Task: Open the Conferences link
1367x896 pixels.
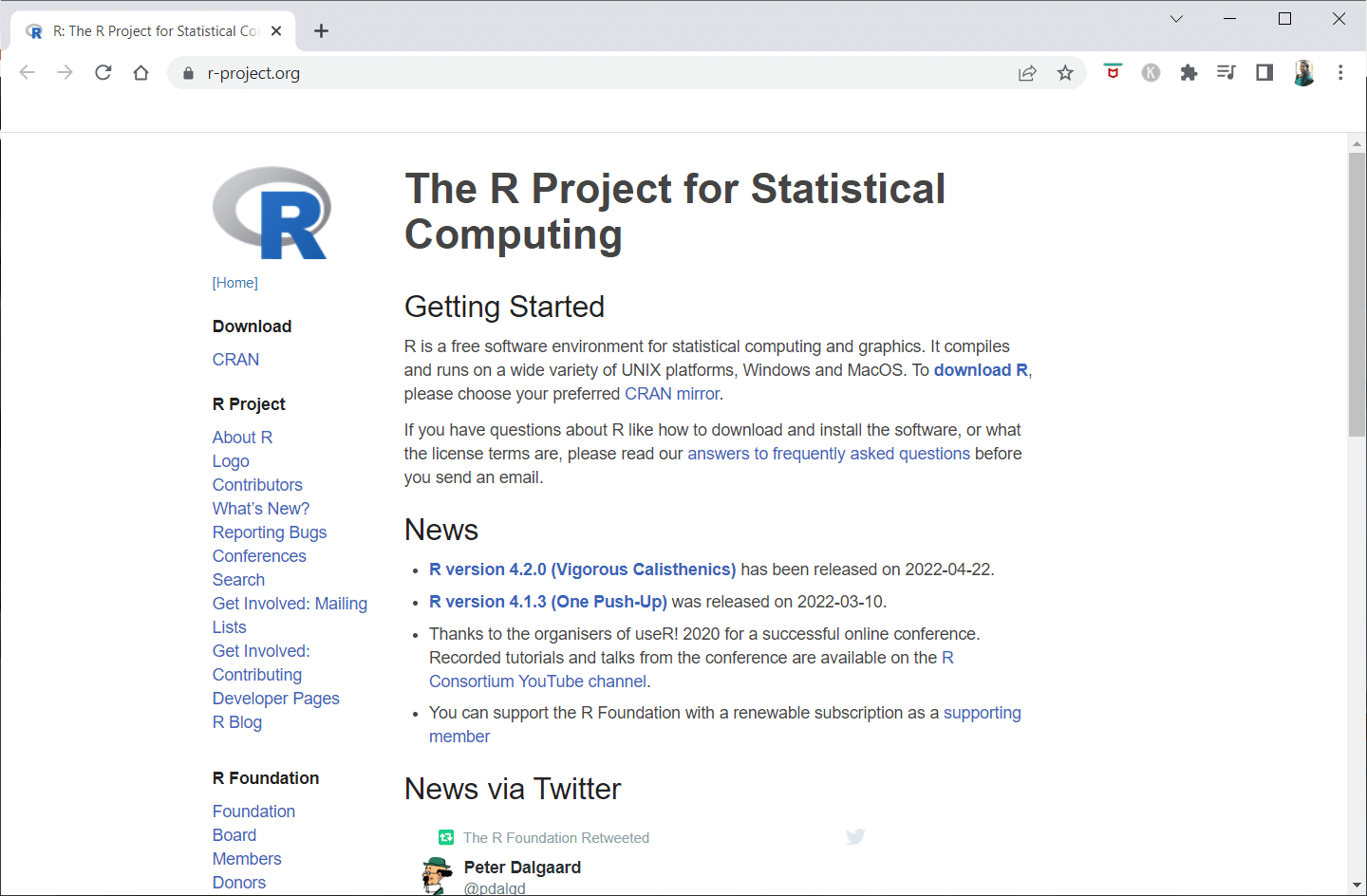Action: (x=259, y=556)
